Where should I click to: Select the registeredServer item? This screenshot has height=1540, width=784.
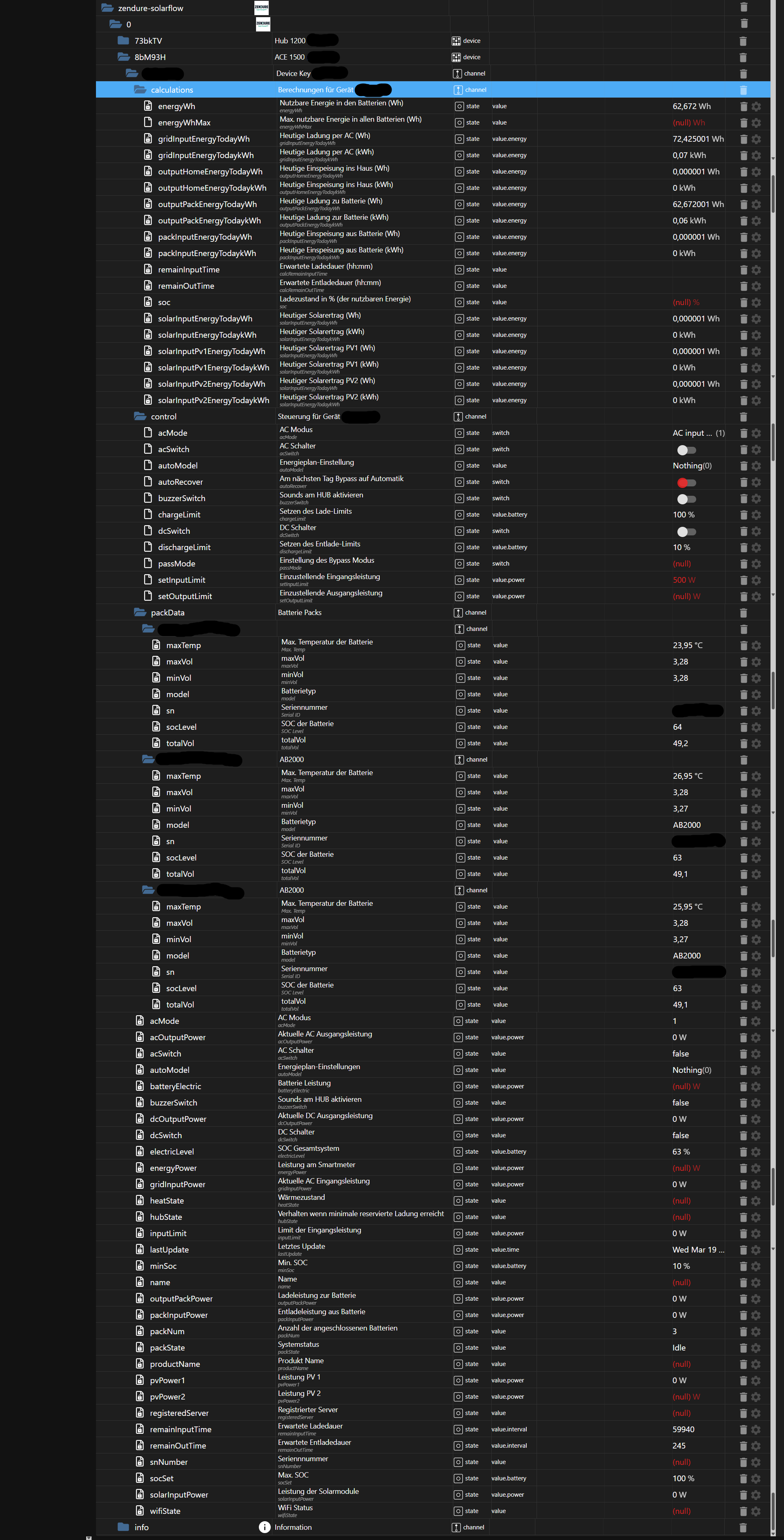tap(179, 1413)
